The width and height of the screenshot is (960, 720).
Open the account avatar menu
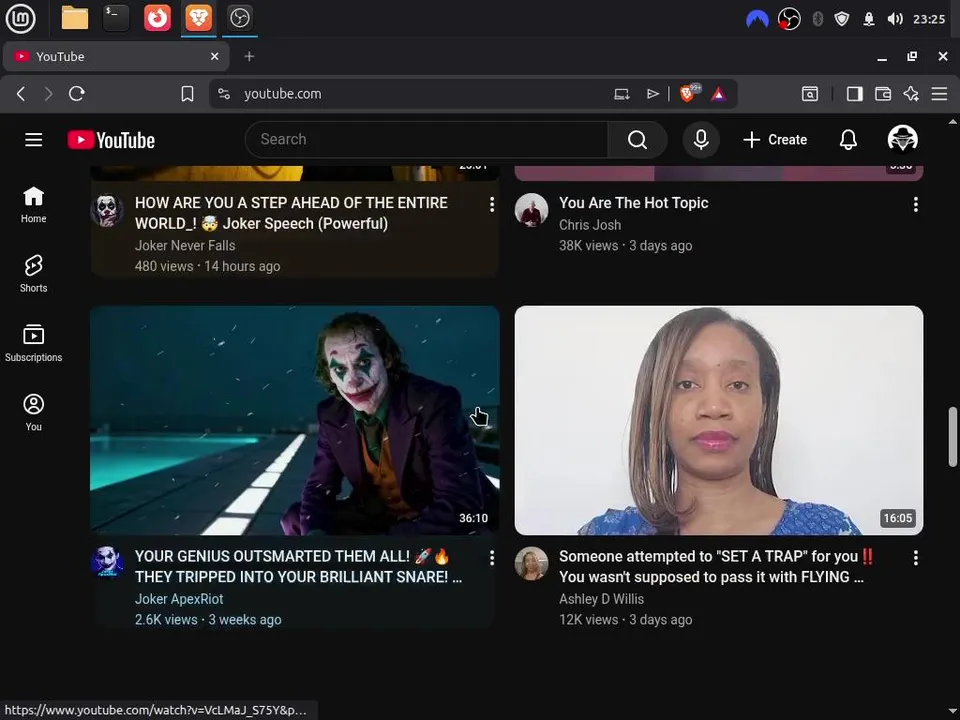902,139
